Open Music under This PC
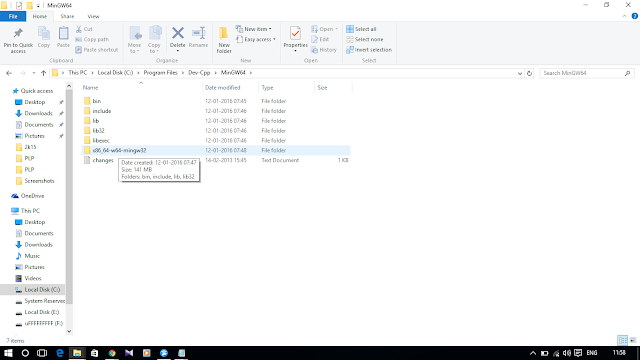 pyautogui.click(x=32, y=256)
